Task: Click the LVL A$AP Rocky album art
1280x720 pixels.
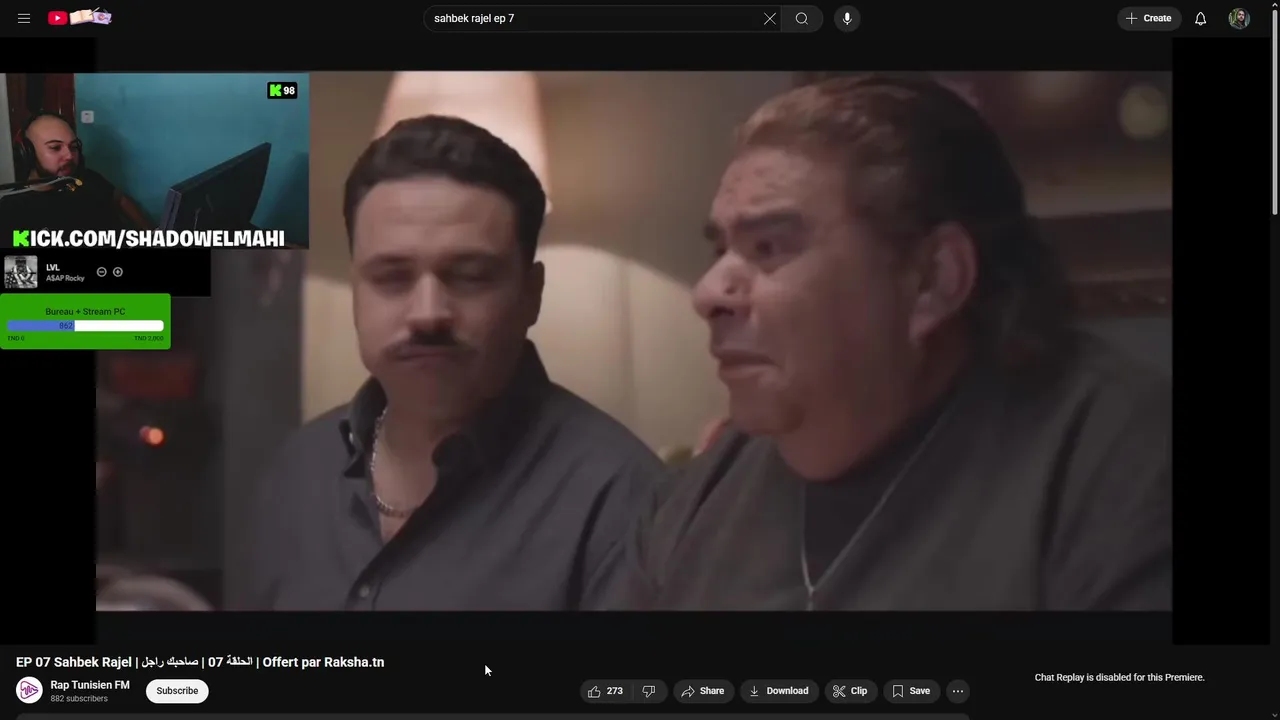Action: [20, 272]
